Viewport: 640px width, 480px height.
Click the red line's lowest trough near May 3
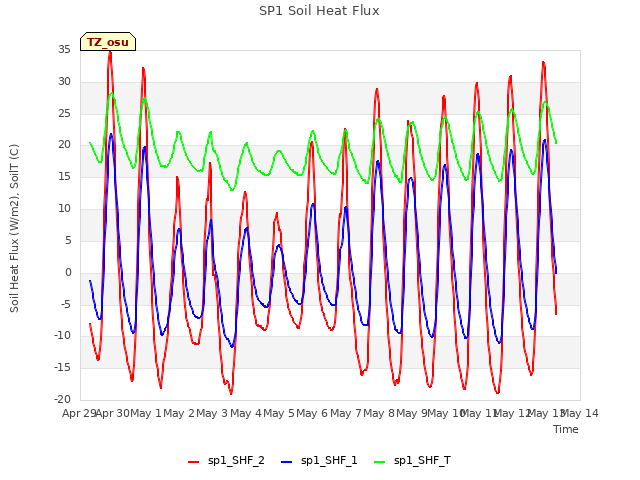pyautogui.click(x=231, y=393)
